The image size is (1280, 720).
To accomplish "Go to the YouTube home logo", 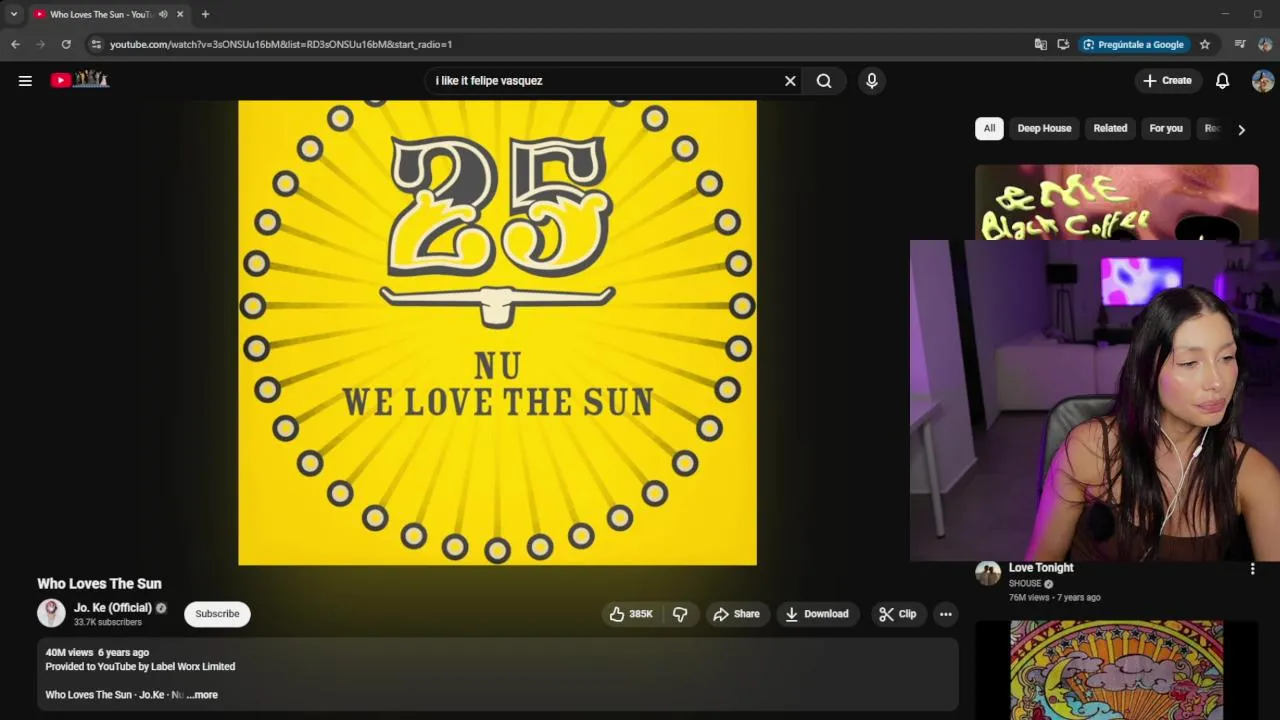I will tap(80, 80).
